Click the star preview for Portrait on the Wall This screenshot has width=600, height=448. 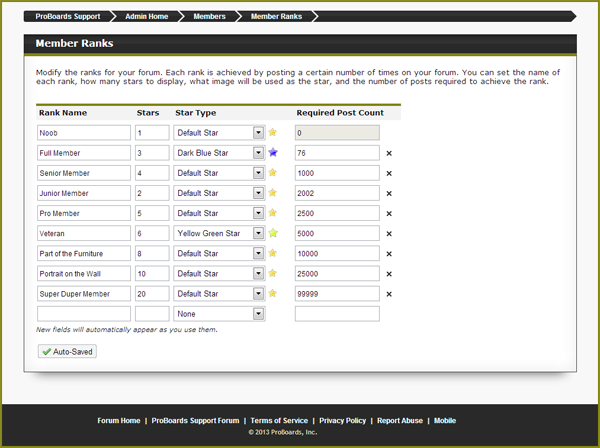coord(272,273)
